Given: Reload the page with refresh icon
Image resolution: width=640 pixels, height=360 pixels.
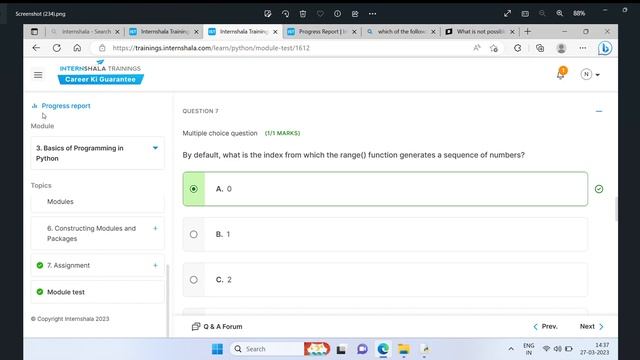Looking at the screenshot, I should 57,48.
